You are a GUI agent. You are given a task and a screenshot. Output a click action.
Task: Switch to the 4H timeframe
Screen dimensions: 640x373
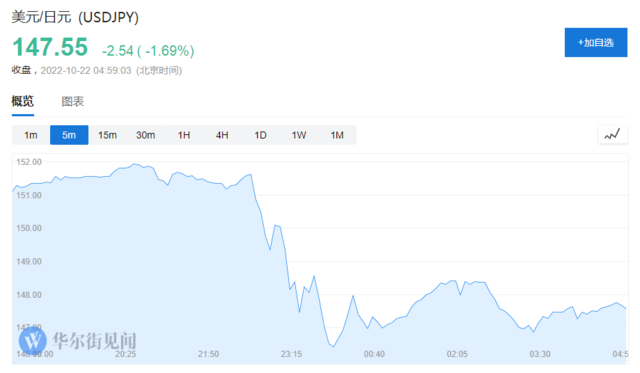click(222, 135)
